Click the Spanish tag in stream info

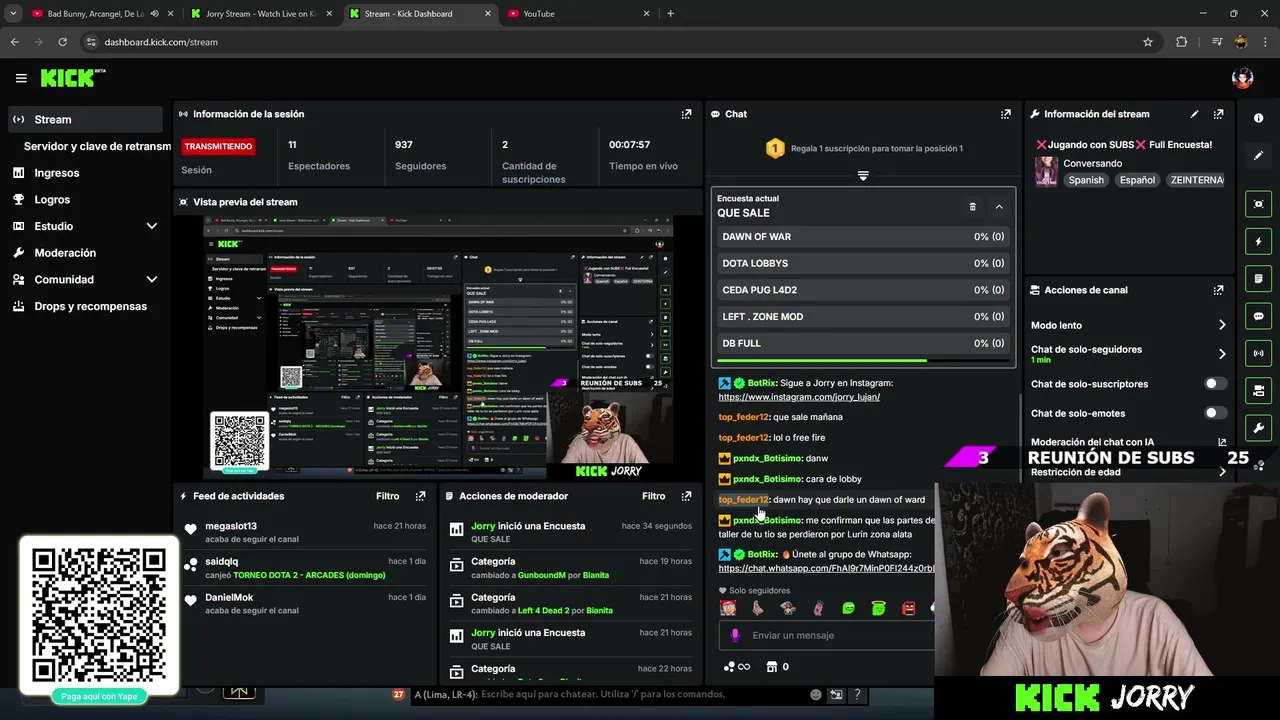[1086, 180]
